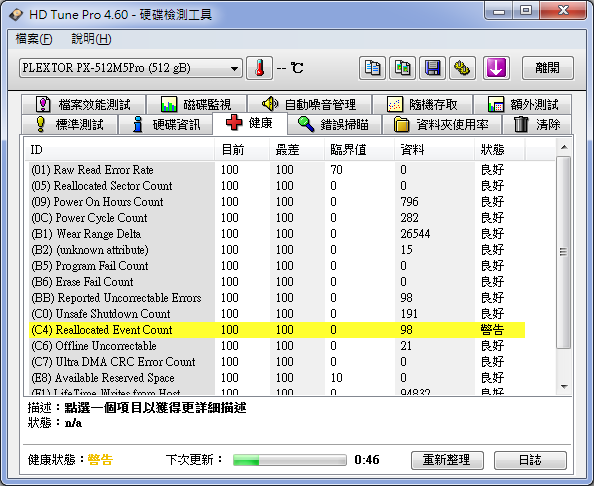Switch to the 隨機存取 tab

click(x=422, y=104)
